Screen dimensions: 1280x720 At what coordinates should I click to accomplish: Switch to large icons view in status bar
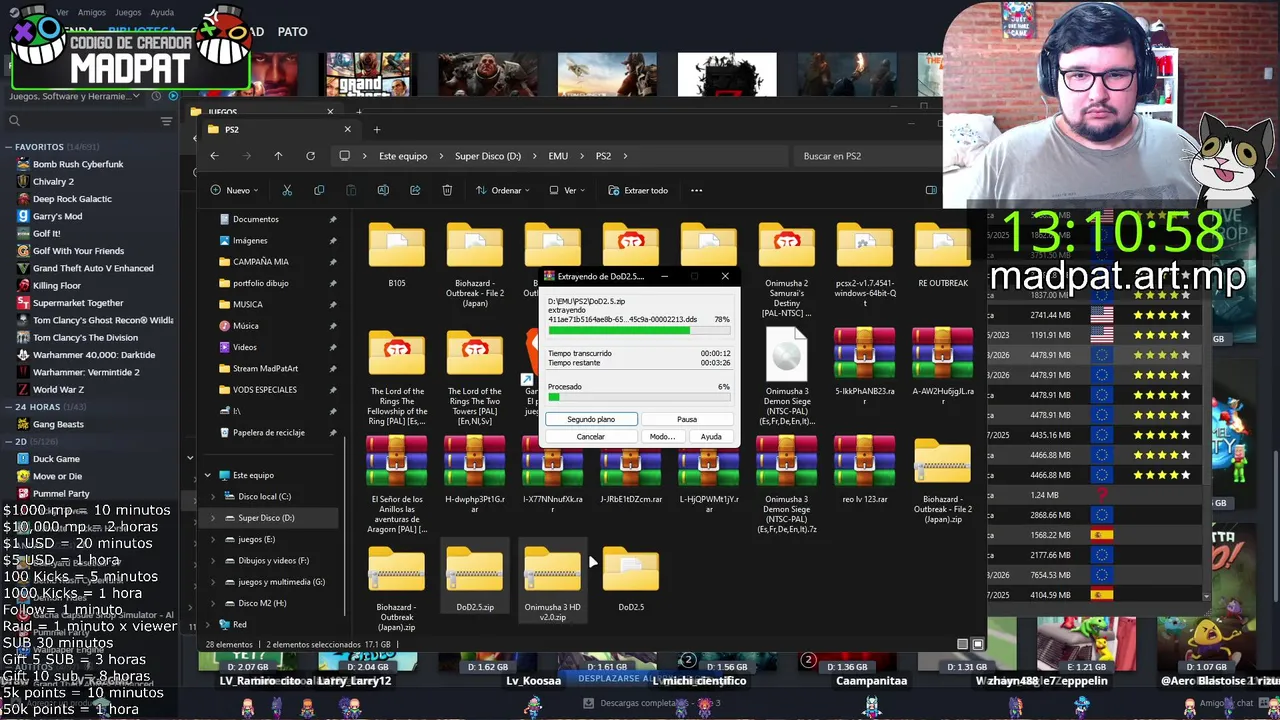point(978,644)
